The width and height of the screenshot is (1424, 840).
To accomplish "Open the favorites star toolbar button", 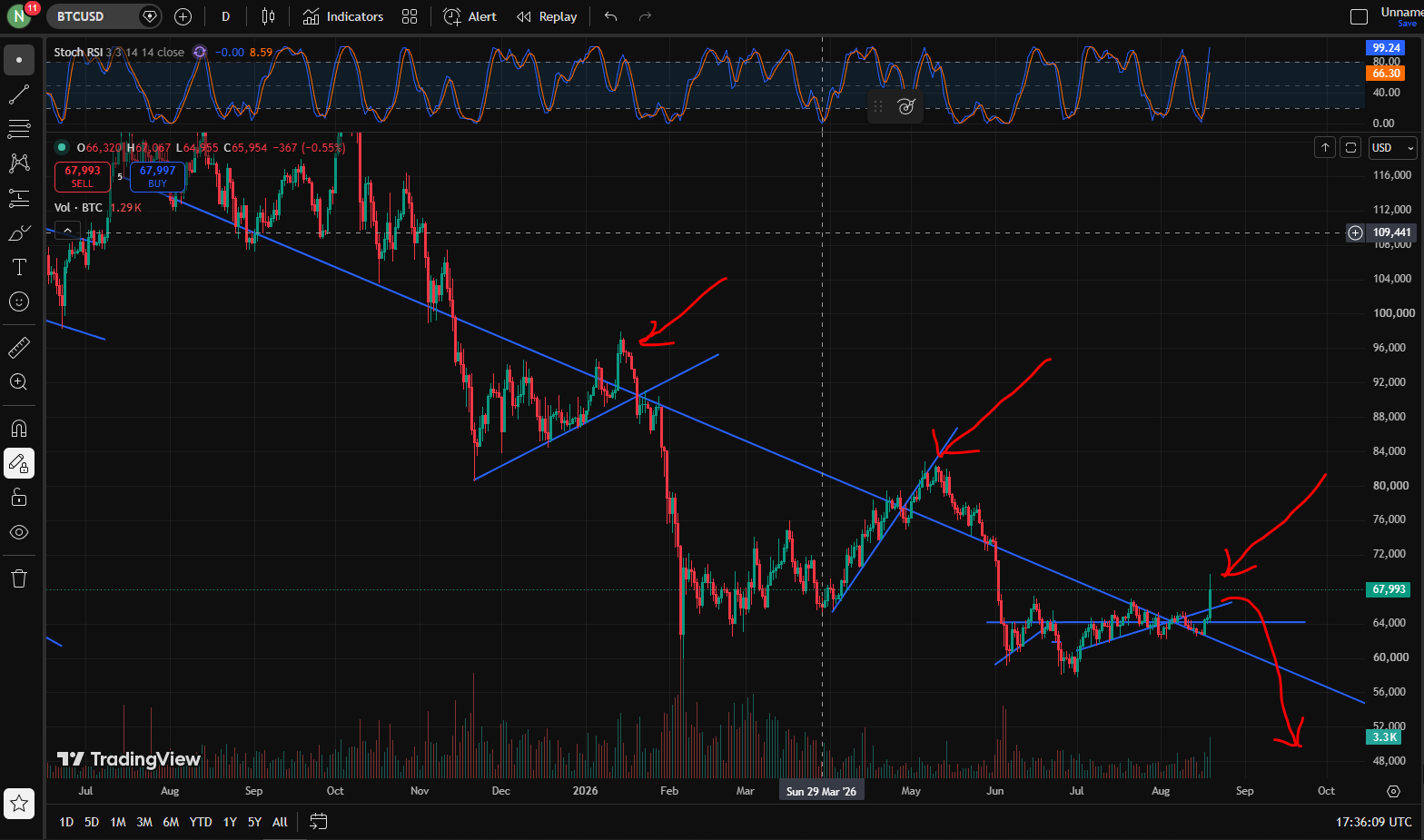I will tap(19, 803).
